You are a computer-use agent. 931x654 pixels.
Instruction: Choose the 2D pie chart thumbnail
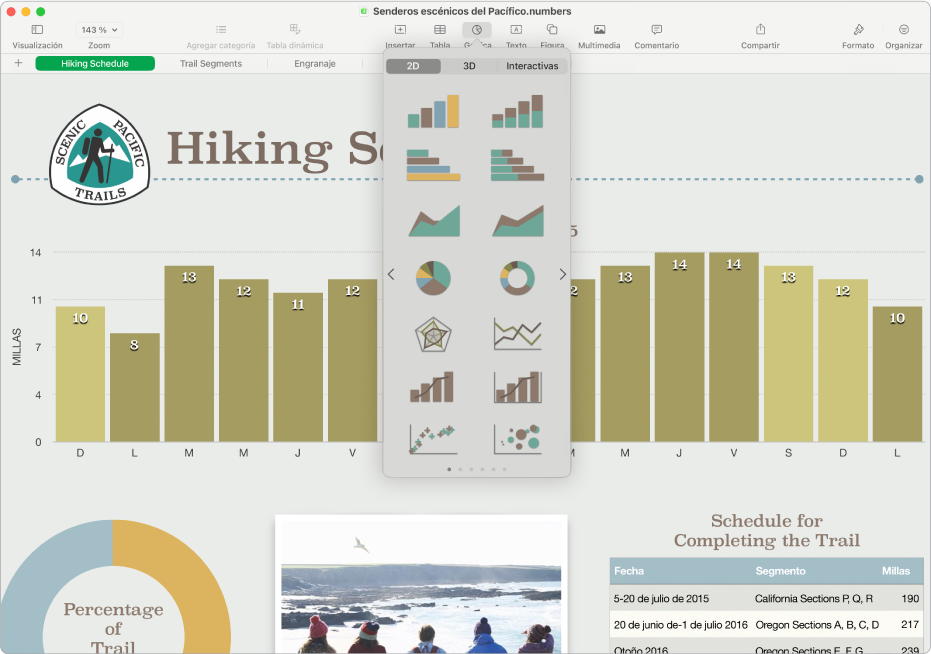(x=433, y=277)
